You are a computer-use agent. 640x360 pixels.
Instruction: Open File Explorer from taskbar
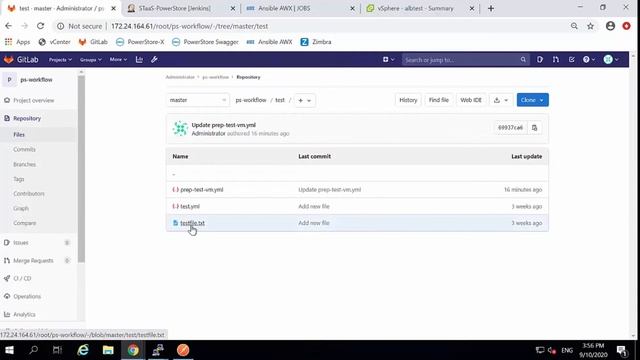(108, 350)
